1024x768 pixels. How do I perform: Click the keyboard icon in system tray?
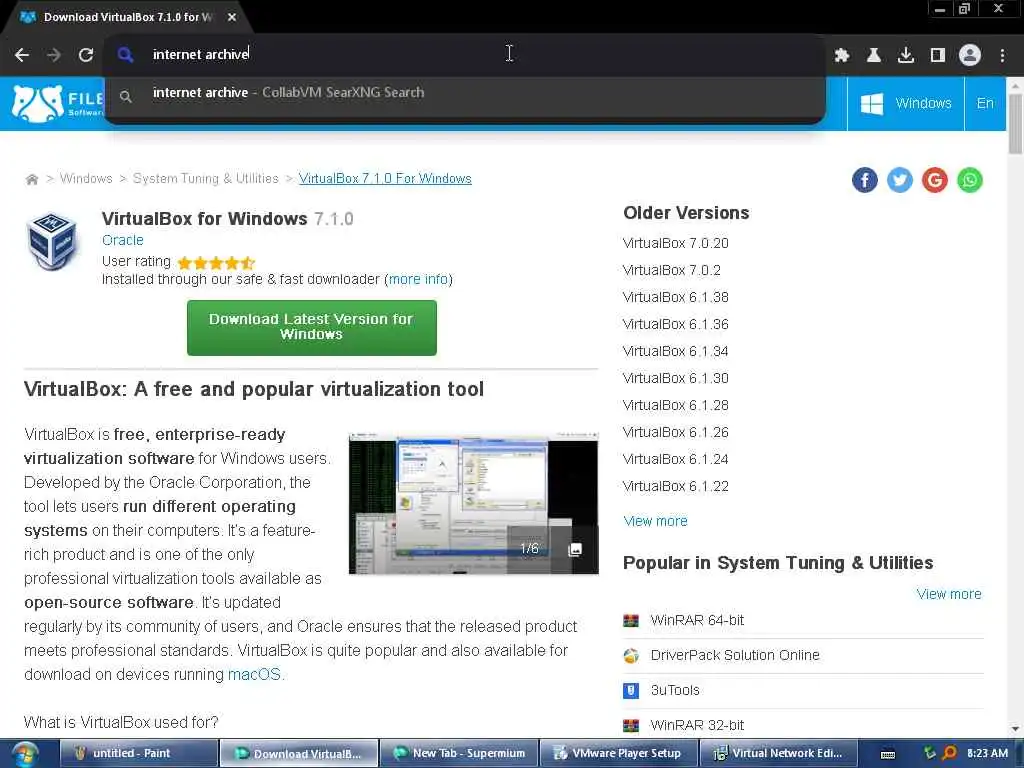tap(888, 754)
